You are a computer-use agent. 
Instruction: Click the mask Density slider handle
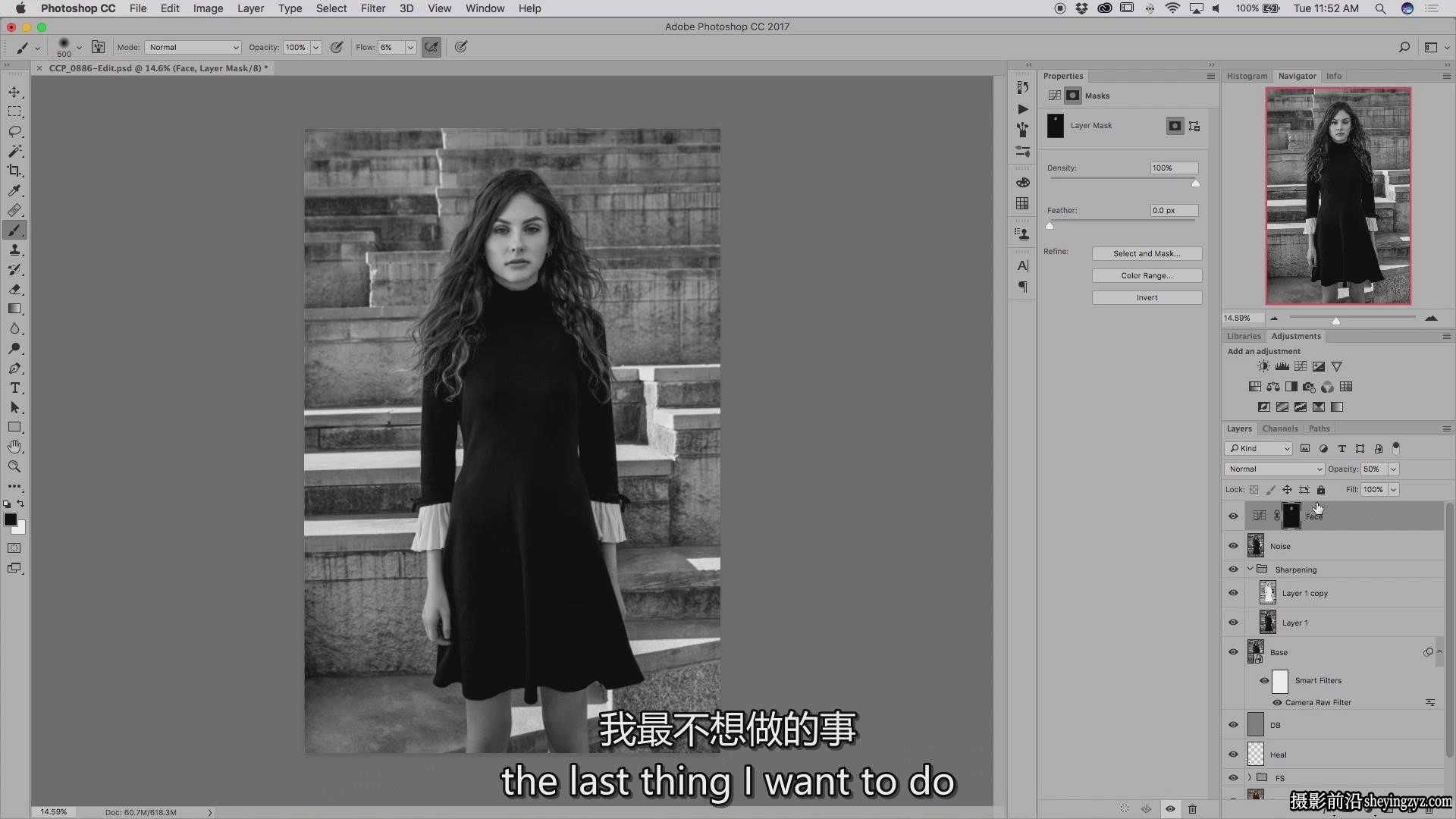coord(1196,184)
